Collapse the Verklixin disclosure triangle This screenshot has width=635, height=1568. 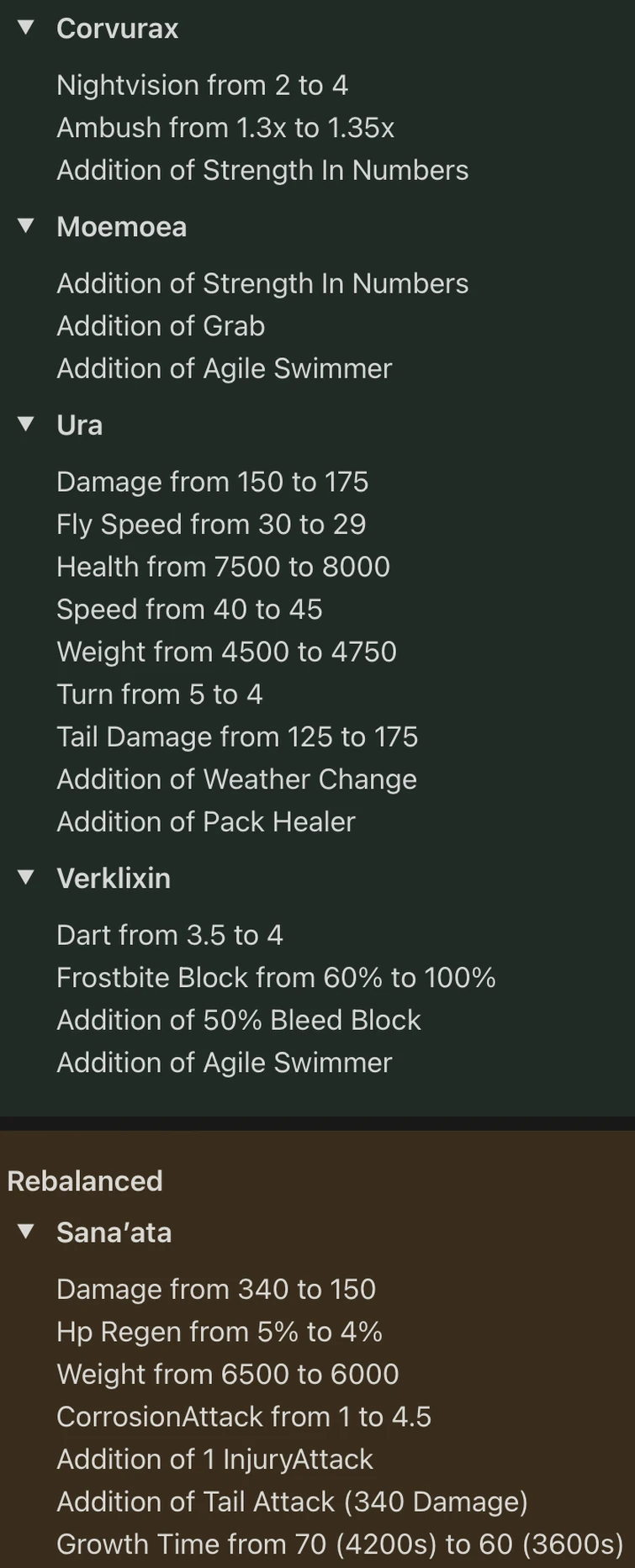[26, 877]
